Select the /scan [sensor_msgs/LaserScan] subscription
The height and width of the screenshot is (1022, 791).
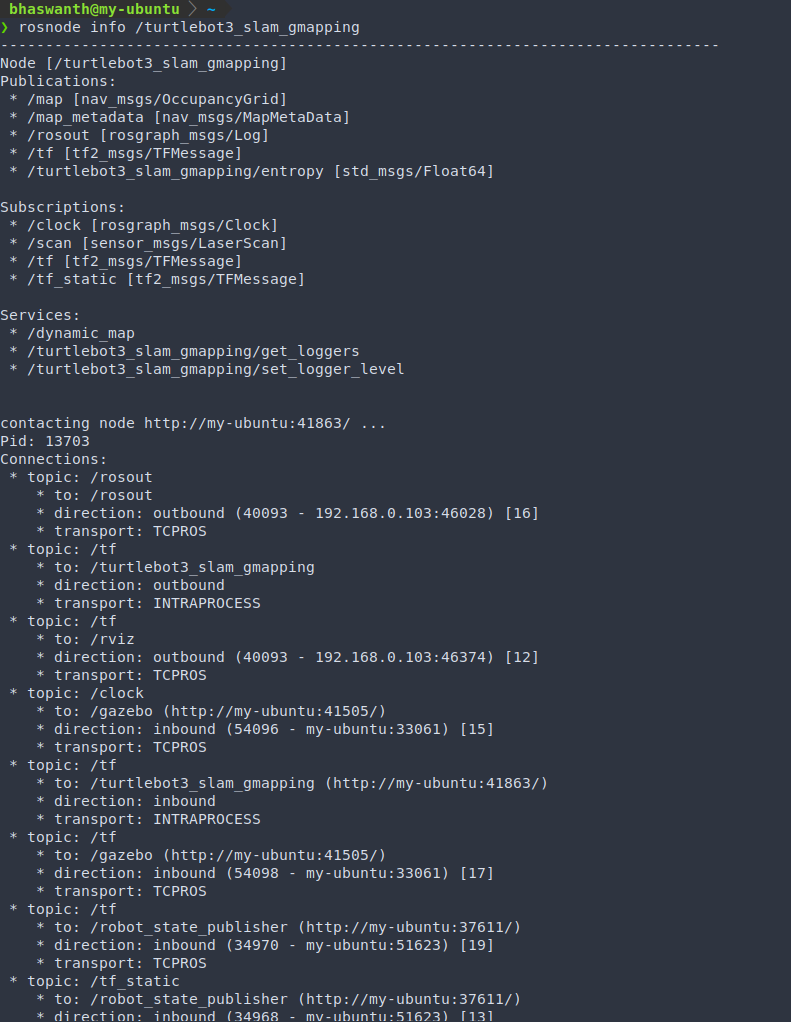pyautogui.click(x=157, y=243)
